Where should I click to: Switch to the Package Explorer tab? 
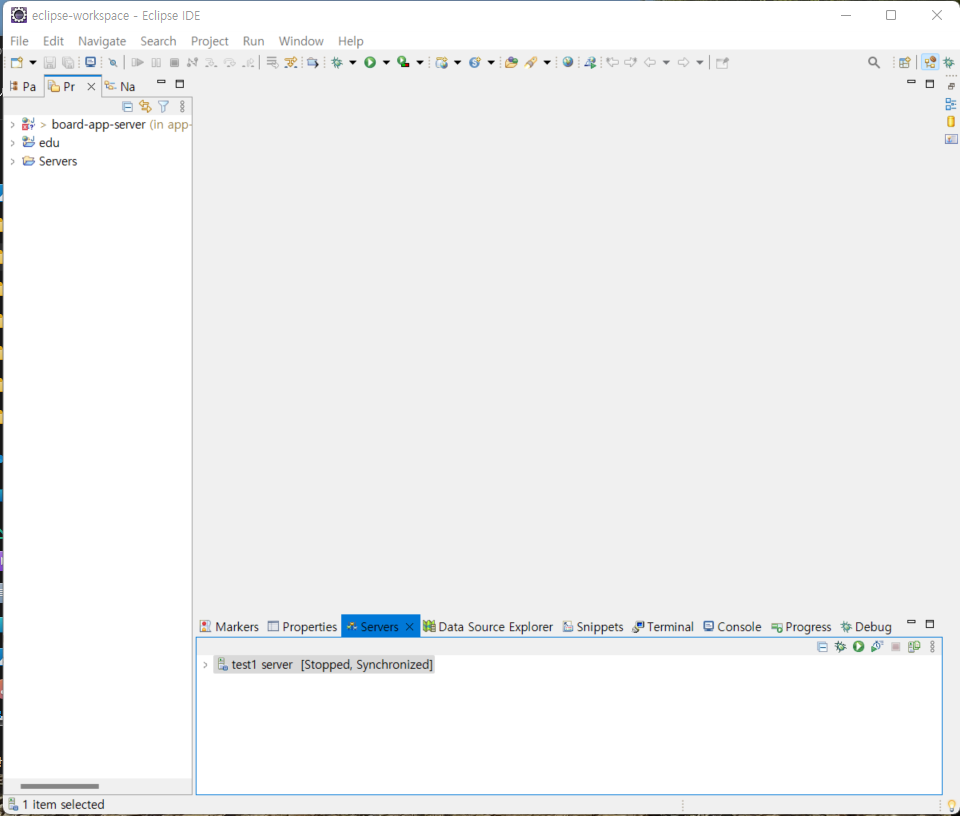23,86
